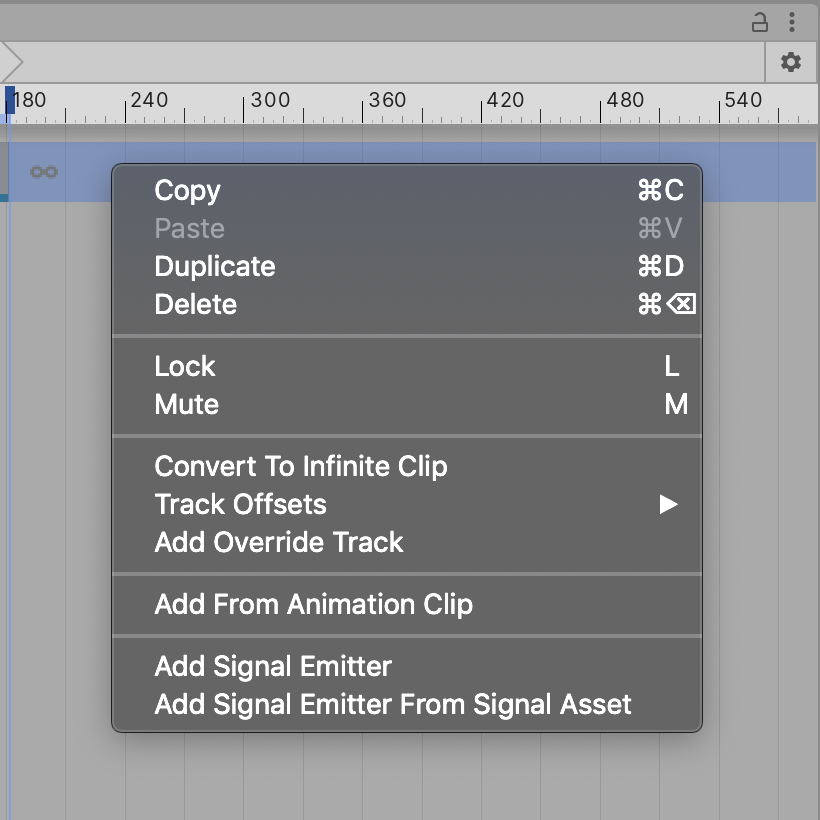The height and width of the screenshot is (820, 820).
Task: Choose Add Override Track
Action: pyautogui.click(x=279, y=543)
